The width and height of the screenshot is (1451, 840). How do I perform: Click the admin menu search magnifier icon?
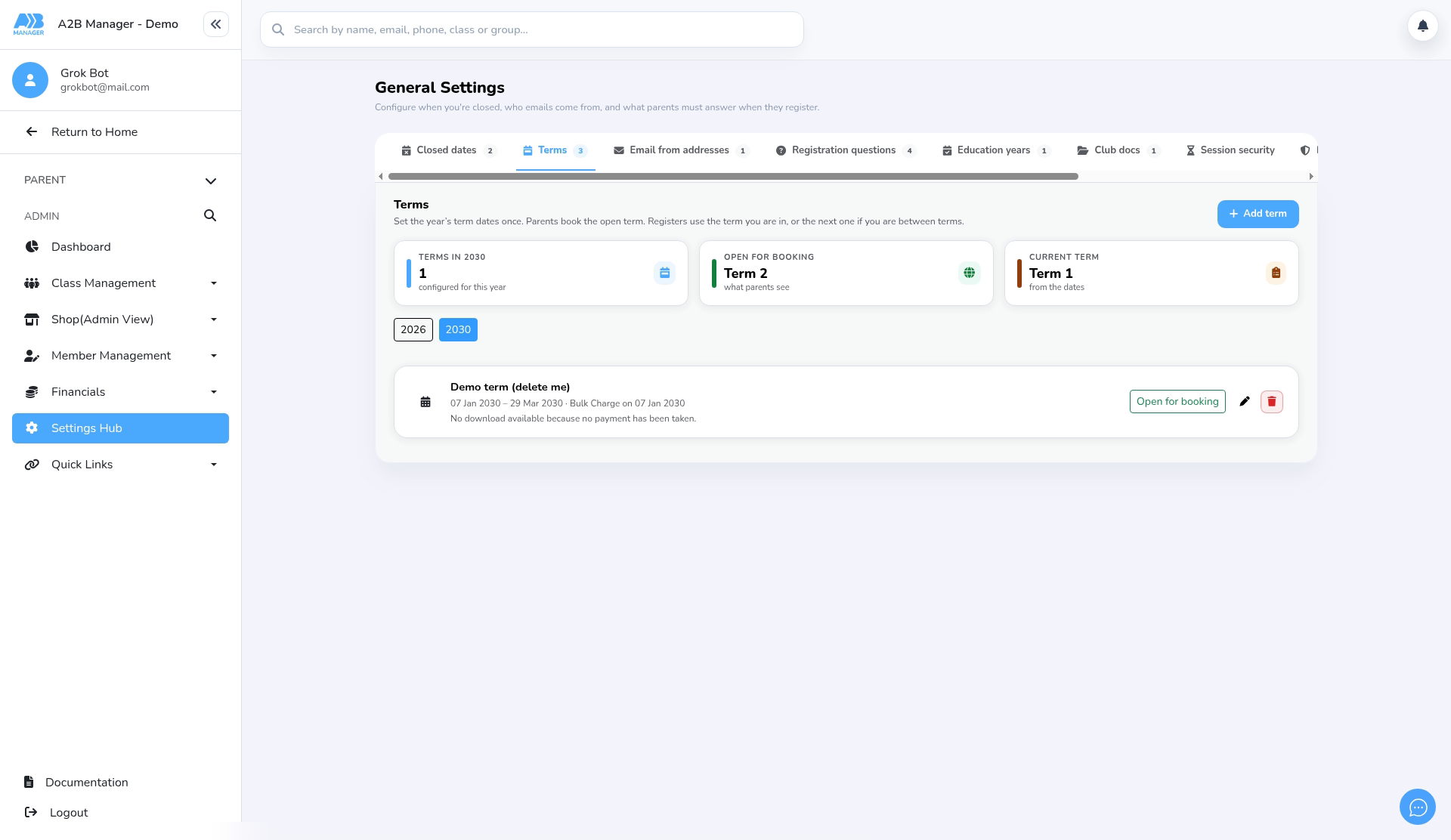click(210, 215)
